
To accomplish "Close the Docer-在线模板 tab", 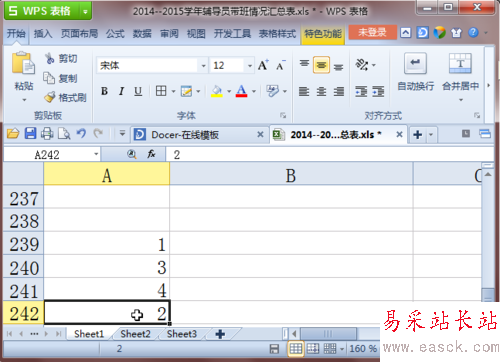I will (x=260, y=134).
